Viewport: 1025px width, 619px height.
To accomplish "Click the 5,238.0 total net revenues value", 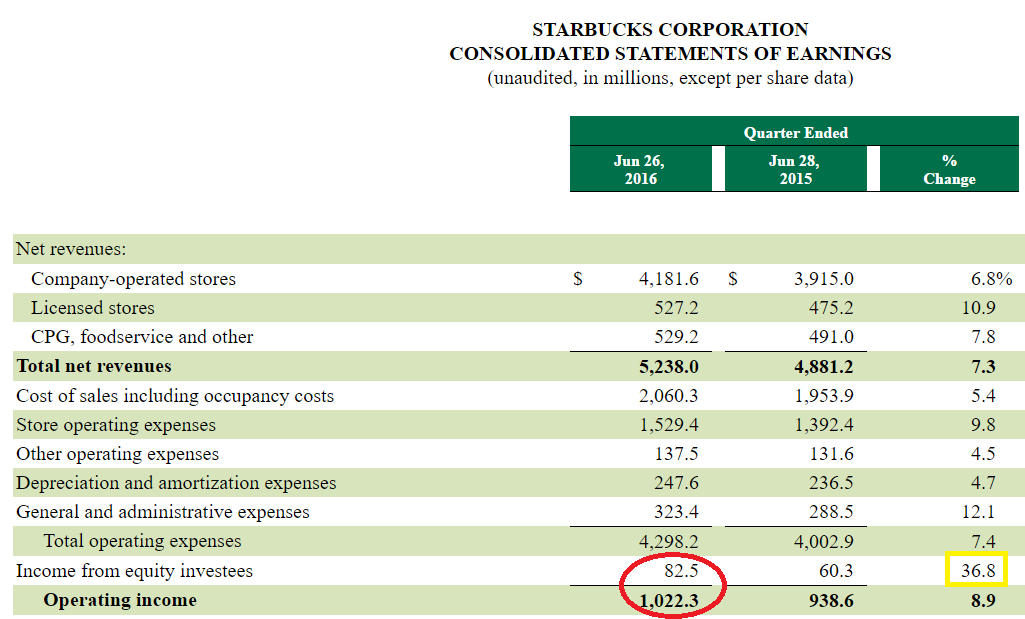I will (x=668, y=366).
